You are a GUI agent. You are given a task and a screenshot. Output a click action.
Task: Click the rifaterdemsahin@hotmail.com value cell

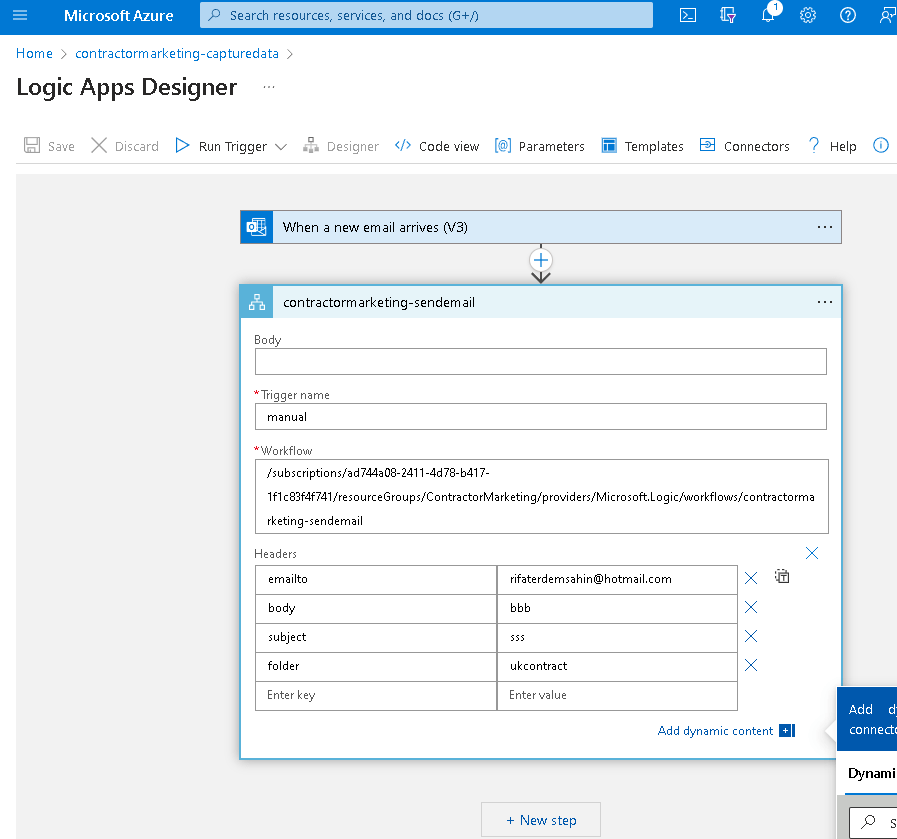point(617,579)
